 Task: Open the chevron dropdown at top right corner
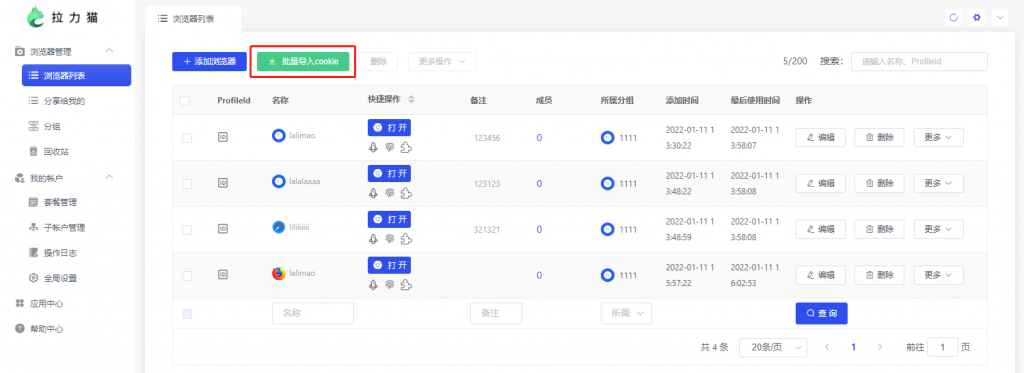[x=1000, y=18]
